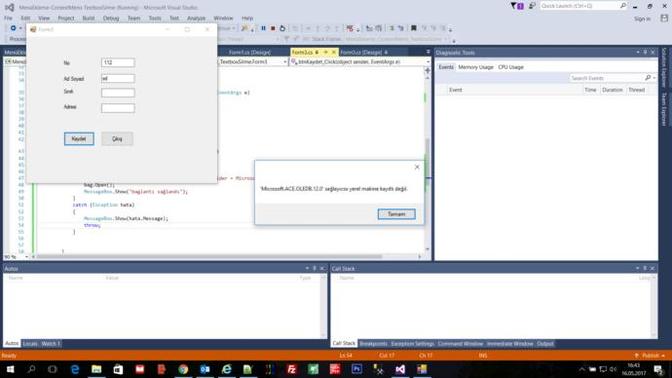Open Photoshop from the taskbar
This screenshot has width=672, height=378.
click(357, 369)
